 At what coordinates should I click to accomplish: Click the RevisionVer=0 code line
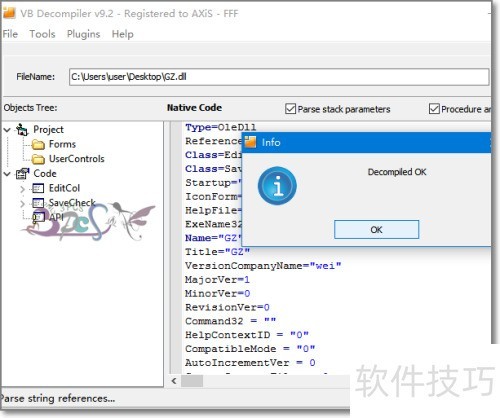[x=227, y=307]
